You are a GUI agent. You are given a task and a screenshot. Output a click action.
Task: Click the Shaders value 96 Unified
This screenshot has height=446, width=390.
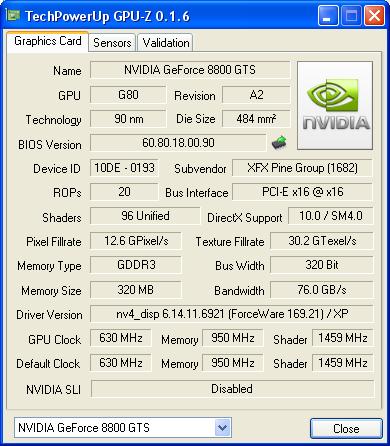[145, 216]
